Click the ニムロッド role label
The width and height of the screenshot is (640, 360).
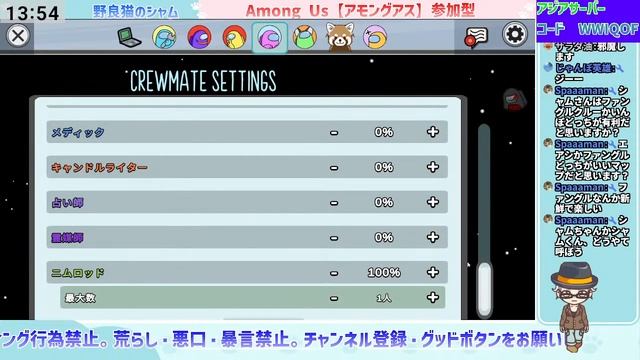click(78, 273)
